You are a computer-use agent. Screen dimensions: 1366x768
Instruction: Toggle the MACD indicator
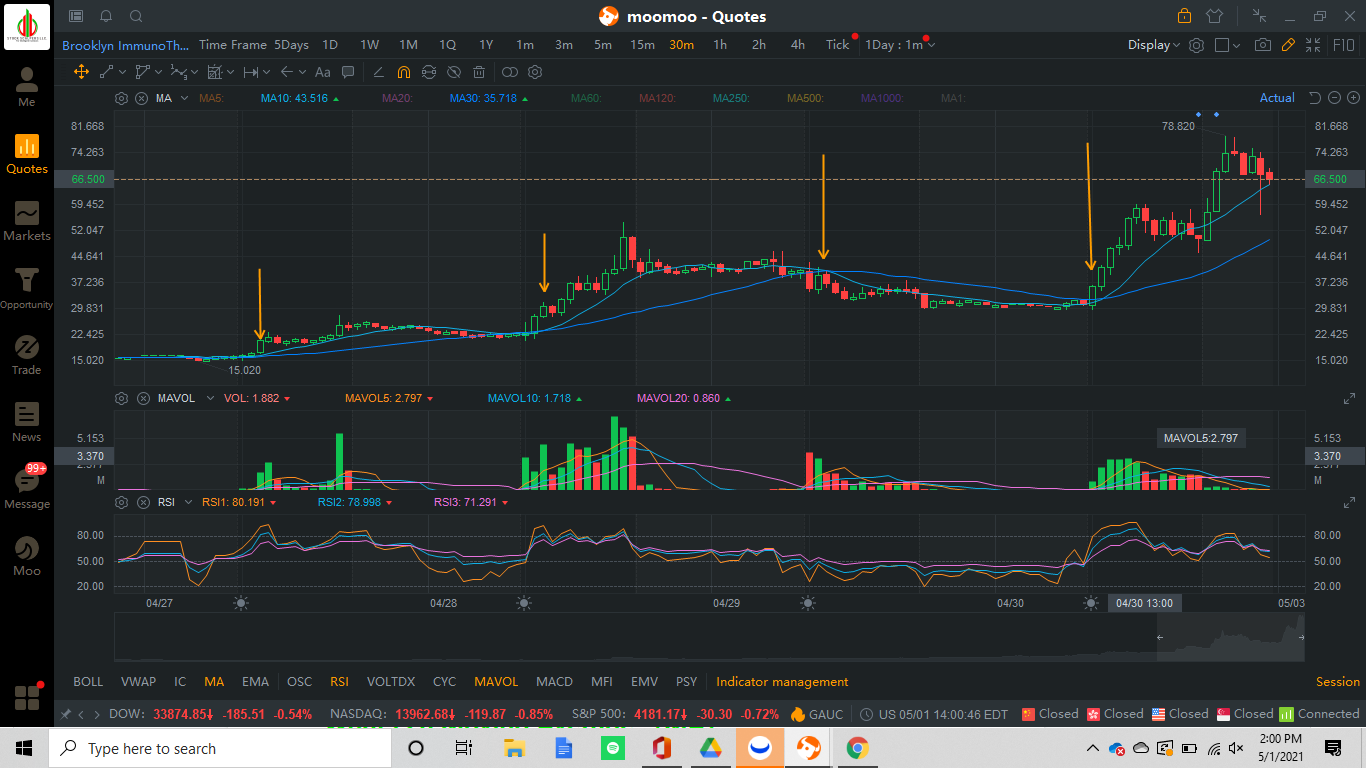point(554,682)
